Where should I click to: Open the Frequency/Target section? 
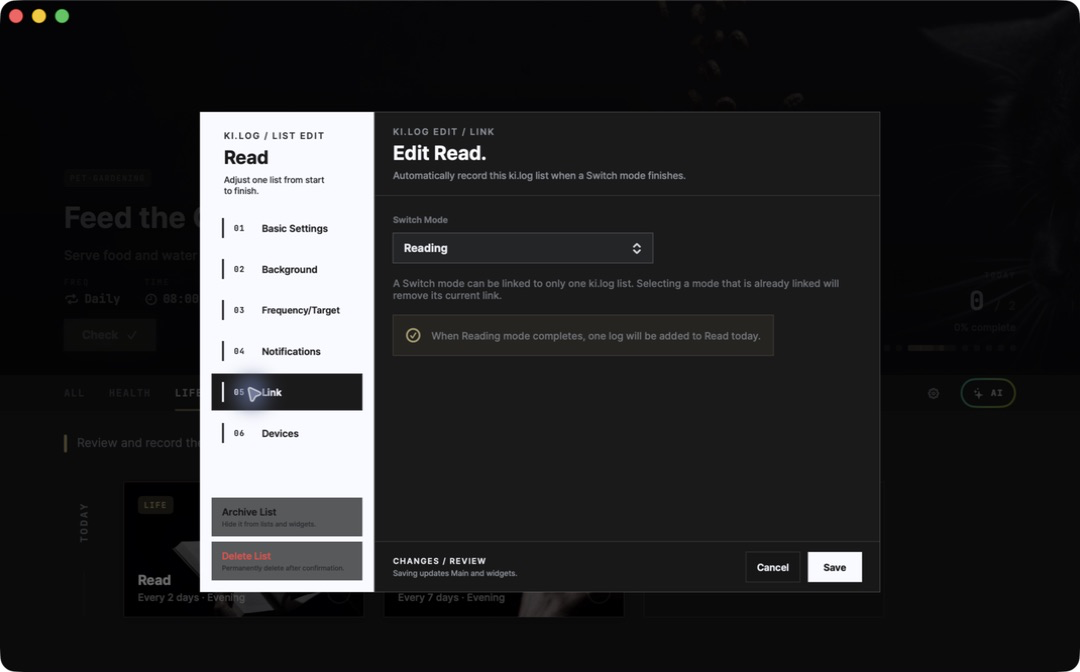(x=287, y=310)
